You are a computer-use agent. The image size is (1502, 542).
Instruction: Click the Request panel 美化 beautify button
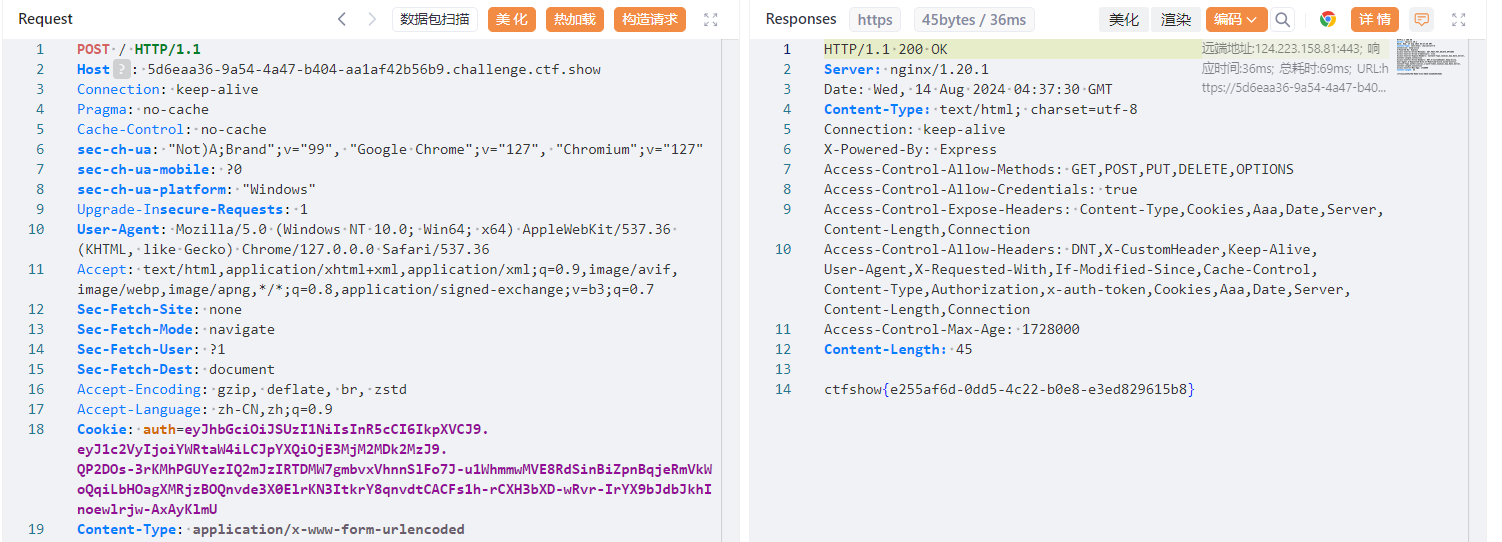point(512,19)
